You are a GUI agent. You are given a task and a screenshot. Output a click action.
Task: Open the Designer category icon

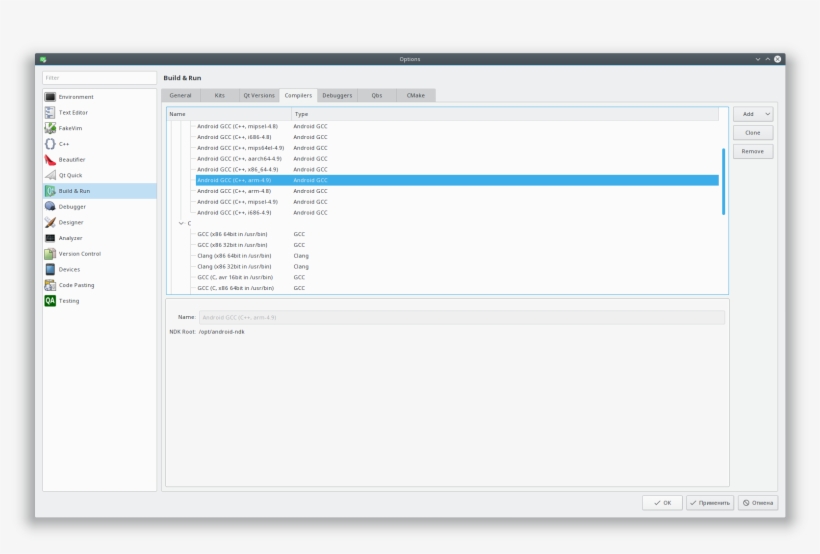click(50, 222)
